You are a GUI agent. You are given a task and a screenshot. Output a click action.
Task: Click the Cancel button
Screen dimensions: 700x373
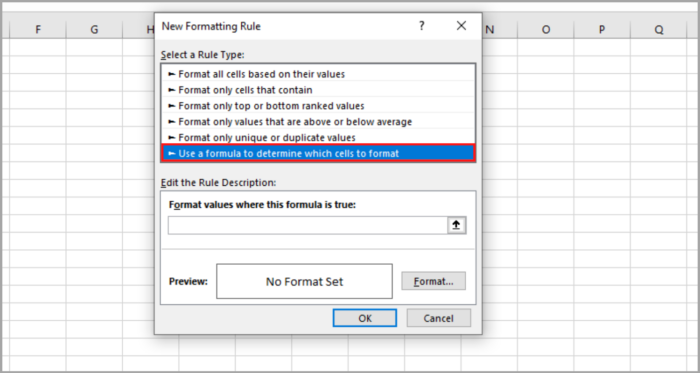(x=438, y=318)
